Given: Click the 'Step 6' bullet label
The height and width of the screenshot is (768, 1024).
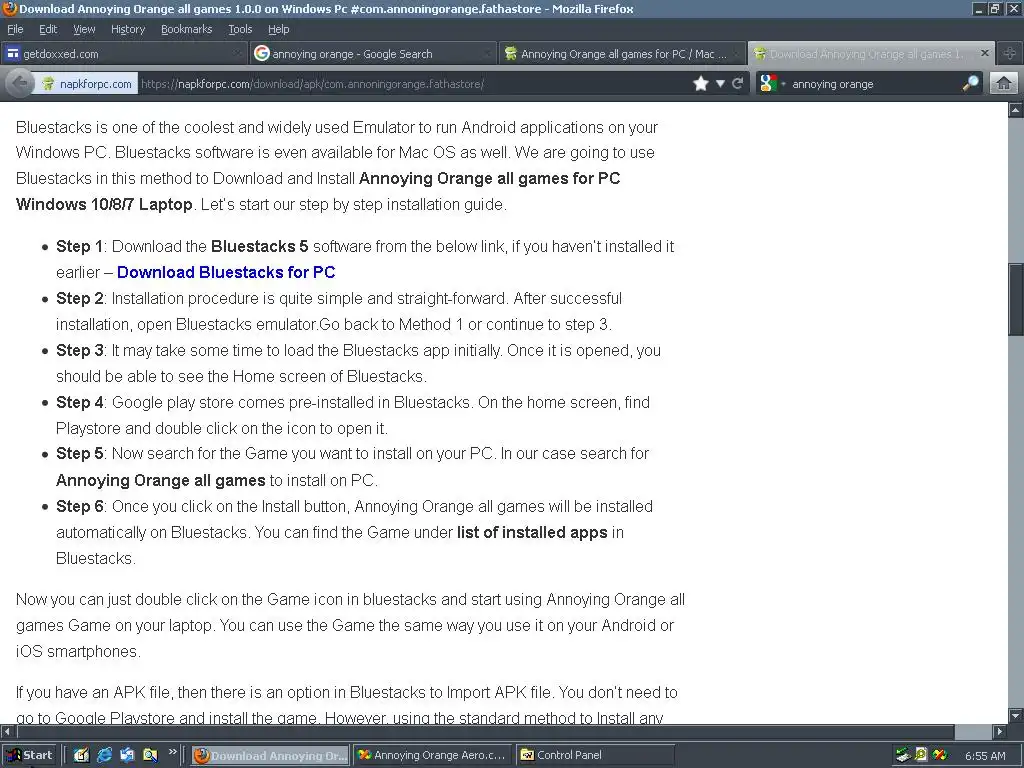Looking at the screenshot, I should 80,506.
